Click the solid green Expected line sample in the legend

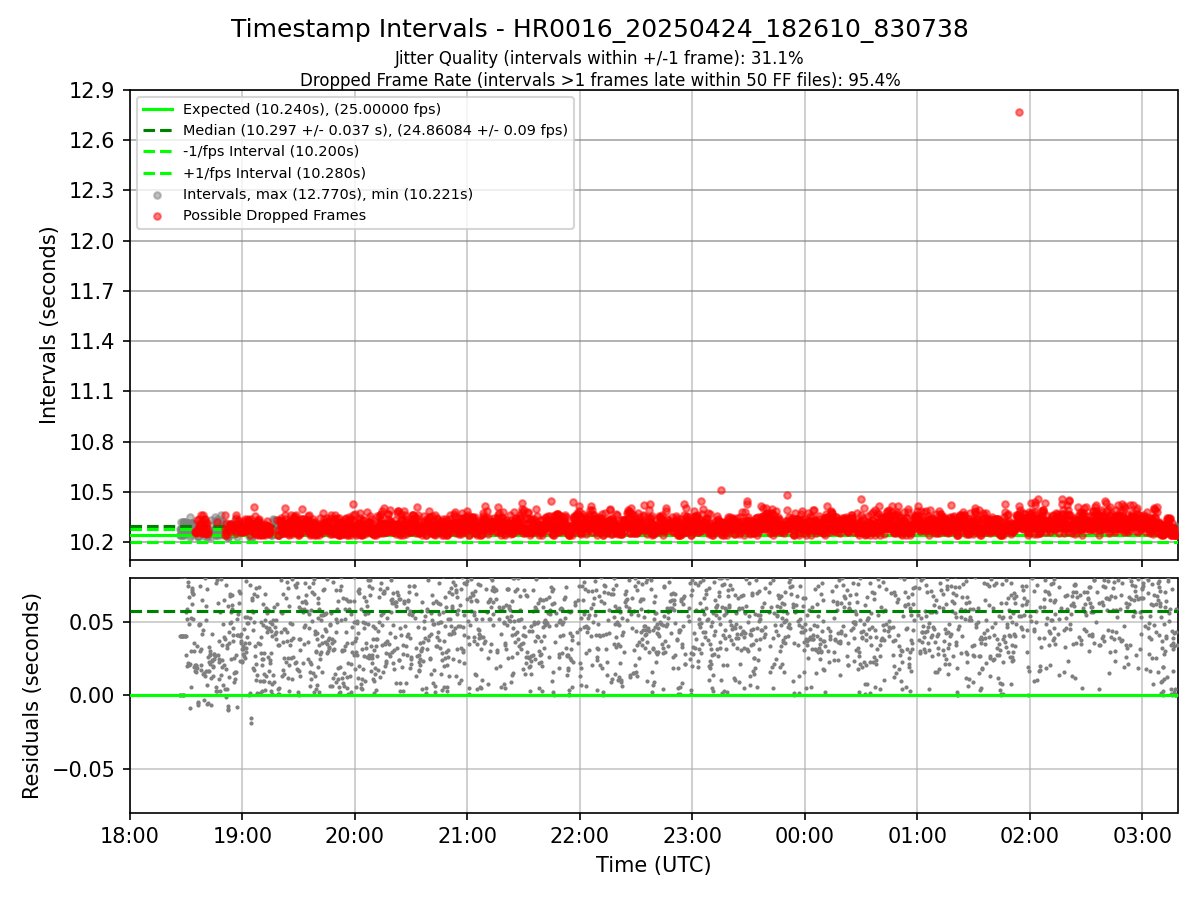point(157,109)
